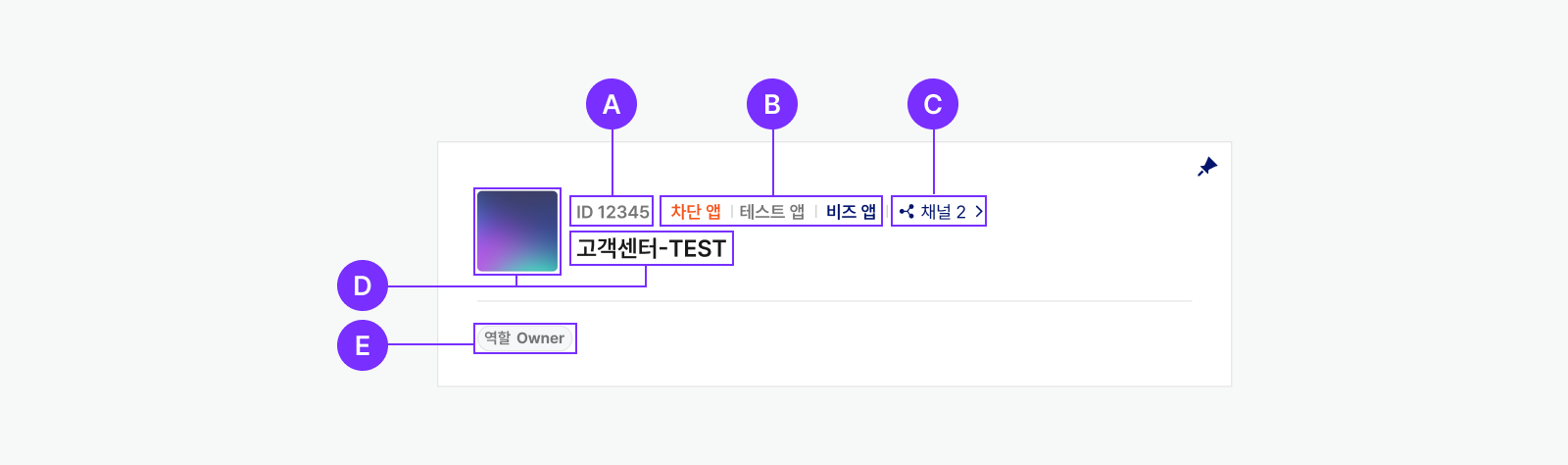Click the 역할 Owner role badge
This screenshot has width=1568, height=465.
click(x=524, y=338)
